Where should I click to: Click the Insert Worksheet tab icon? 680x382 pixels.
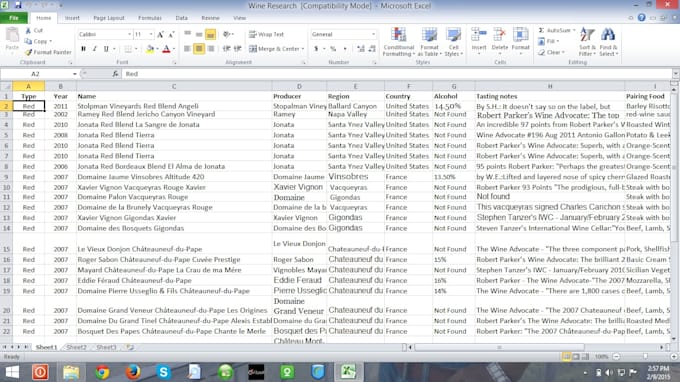[x=130, y=347]
